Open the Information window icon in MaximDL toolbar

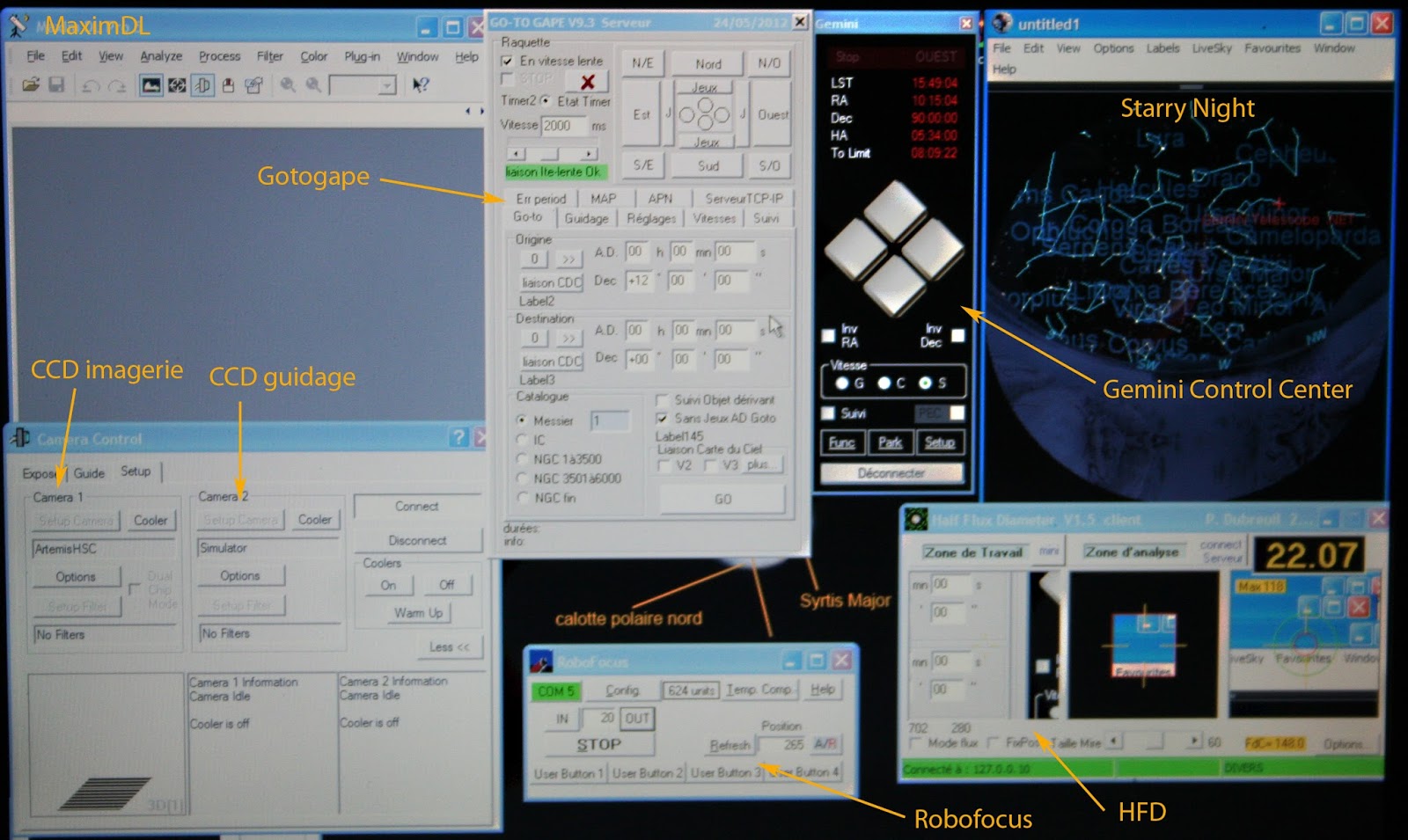177,85
